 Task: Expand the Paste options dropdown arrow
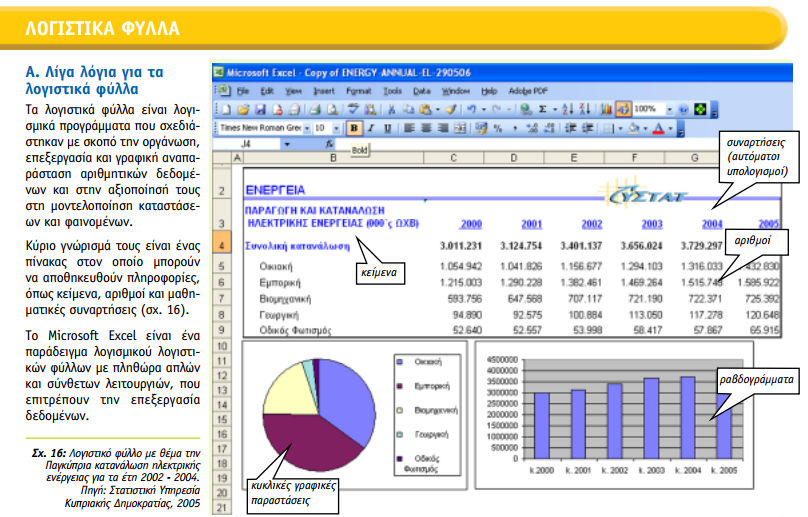point(437,109)
